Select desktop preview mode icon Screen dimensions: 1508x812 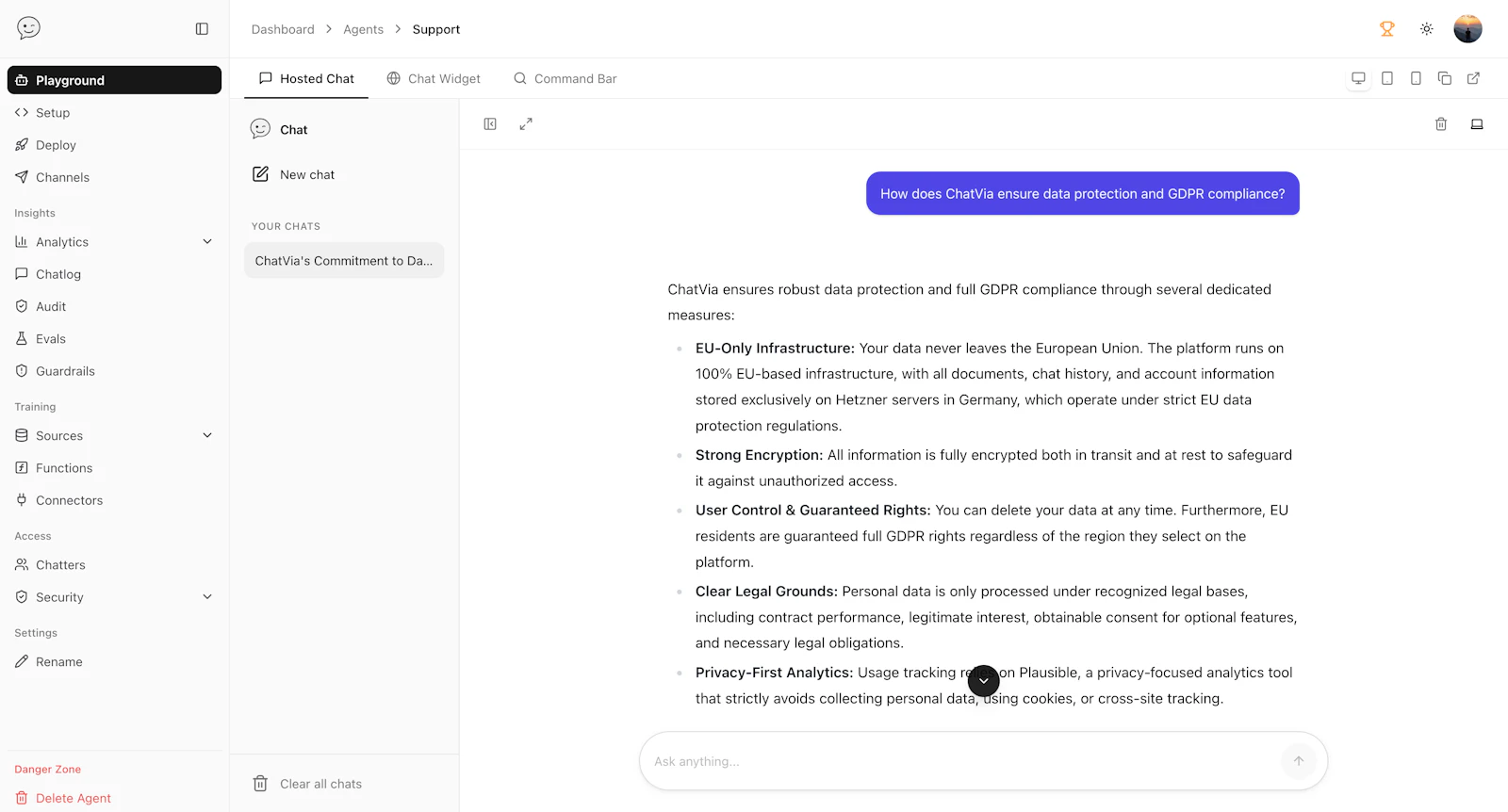pos(1358,78)
